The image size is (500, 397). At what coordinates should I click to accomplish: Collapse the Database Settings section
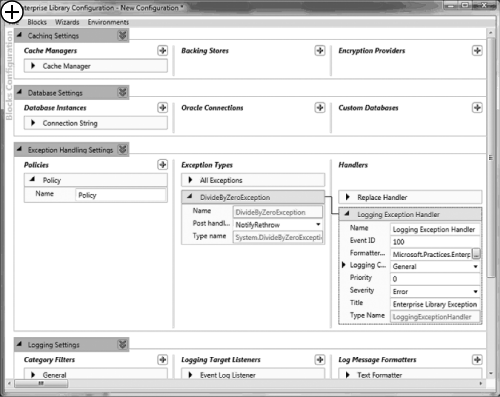[x=19, y=92]
